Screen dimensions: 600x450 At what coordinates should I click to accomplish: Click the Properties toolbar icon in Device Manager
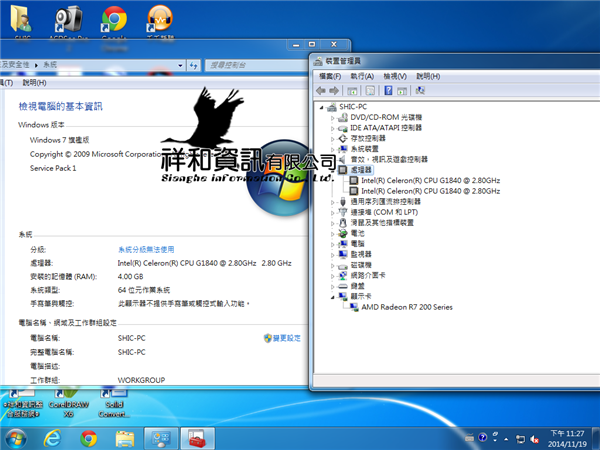pos(370,91)
